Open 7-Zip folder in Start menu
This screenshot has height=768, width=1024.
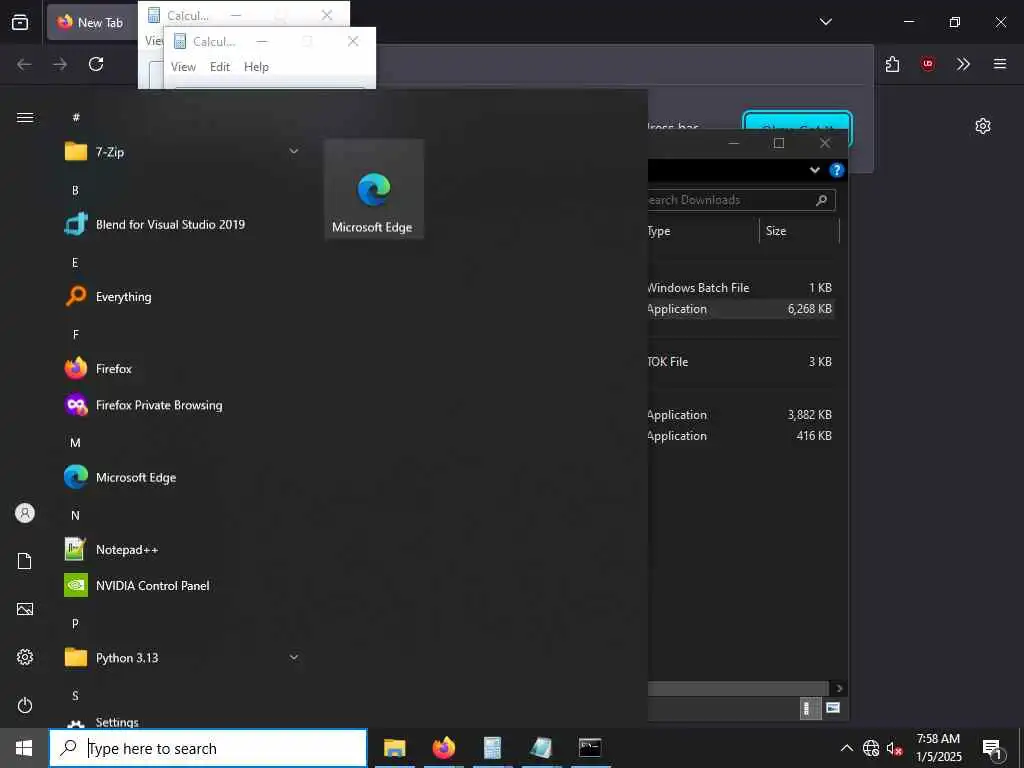(x=182, y=152)
